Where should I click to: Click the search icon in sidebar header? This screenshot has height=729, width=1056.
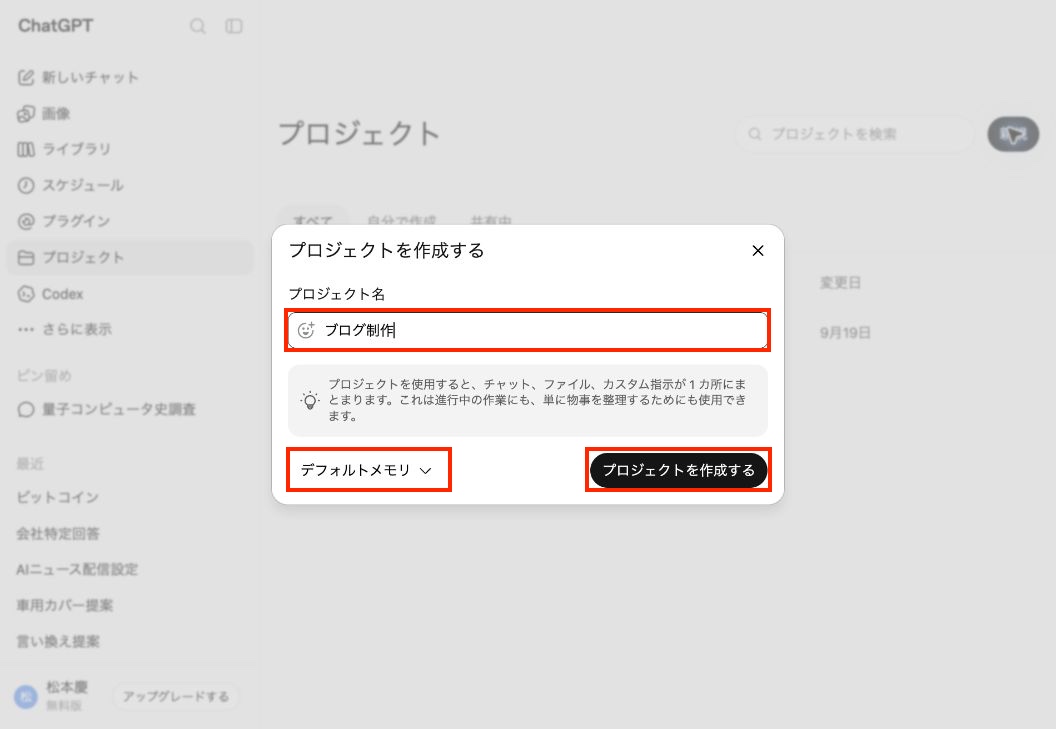pyautogui.click(x=197, y=26)
